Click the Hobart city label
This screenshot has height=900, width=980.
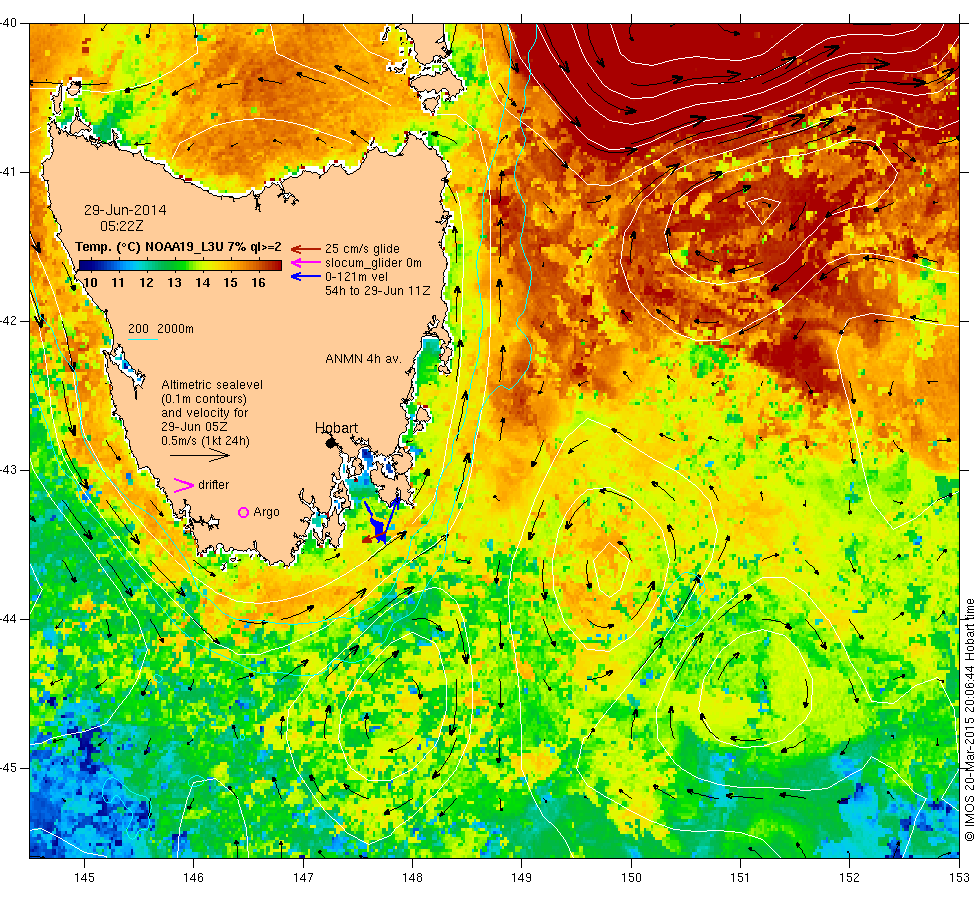point(336,428)
